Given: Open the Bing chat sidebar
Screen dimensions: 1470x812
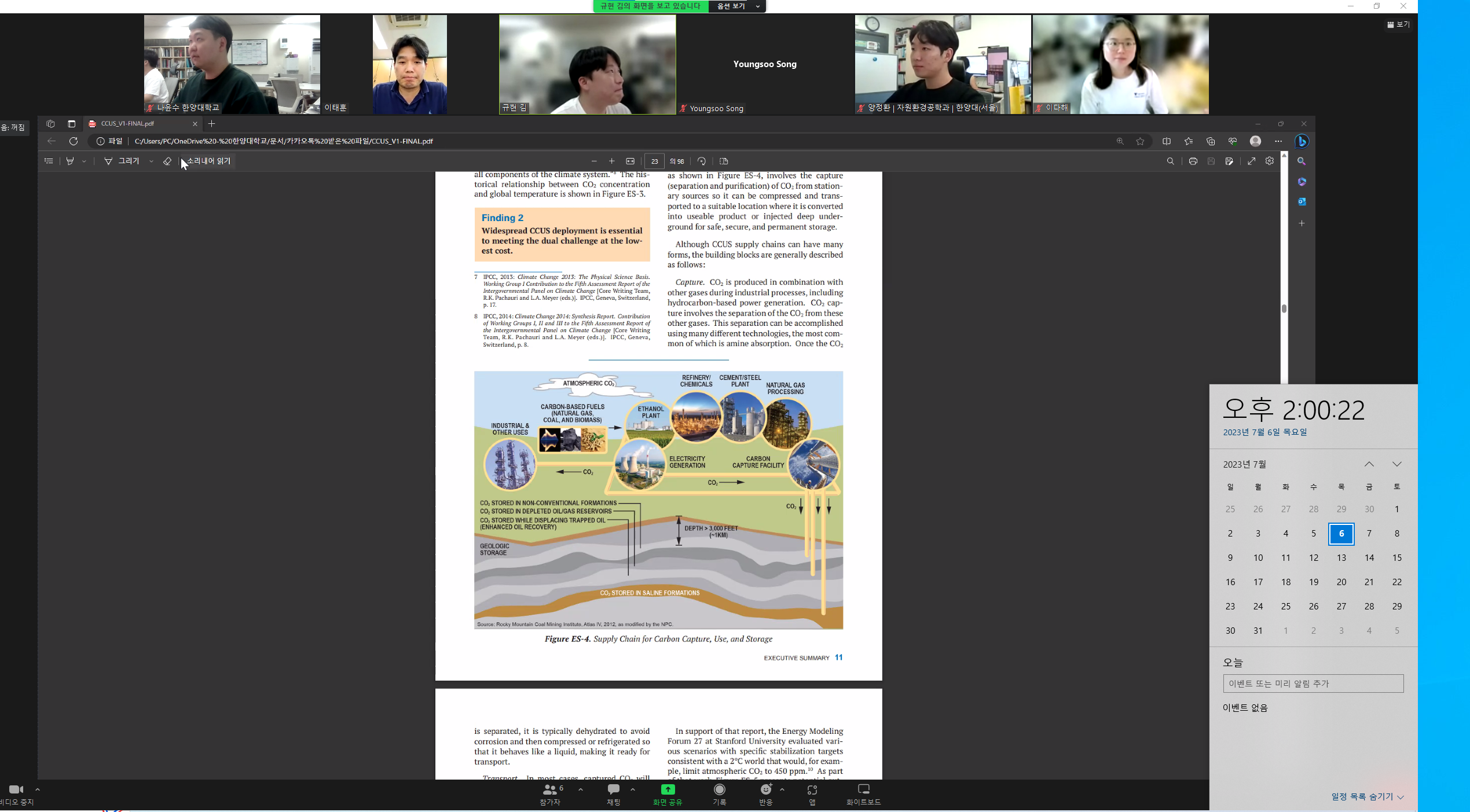Looking at the screenshot, I should tap(1302, 141).
